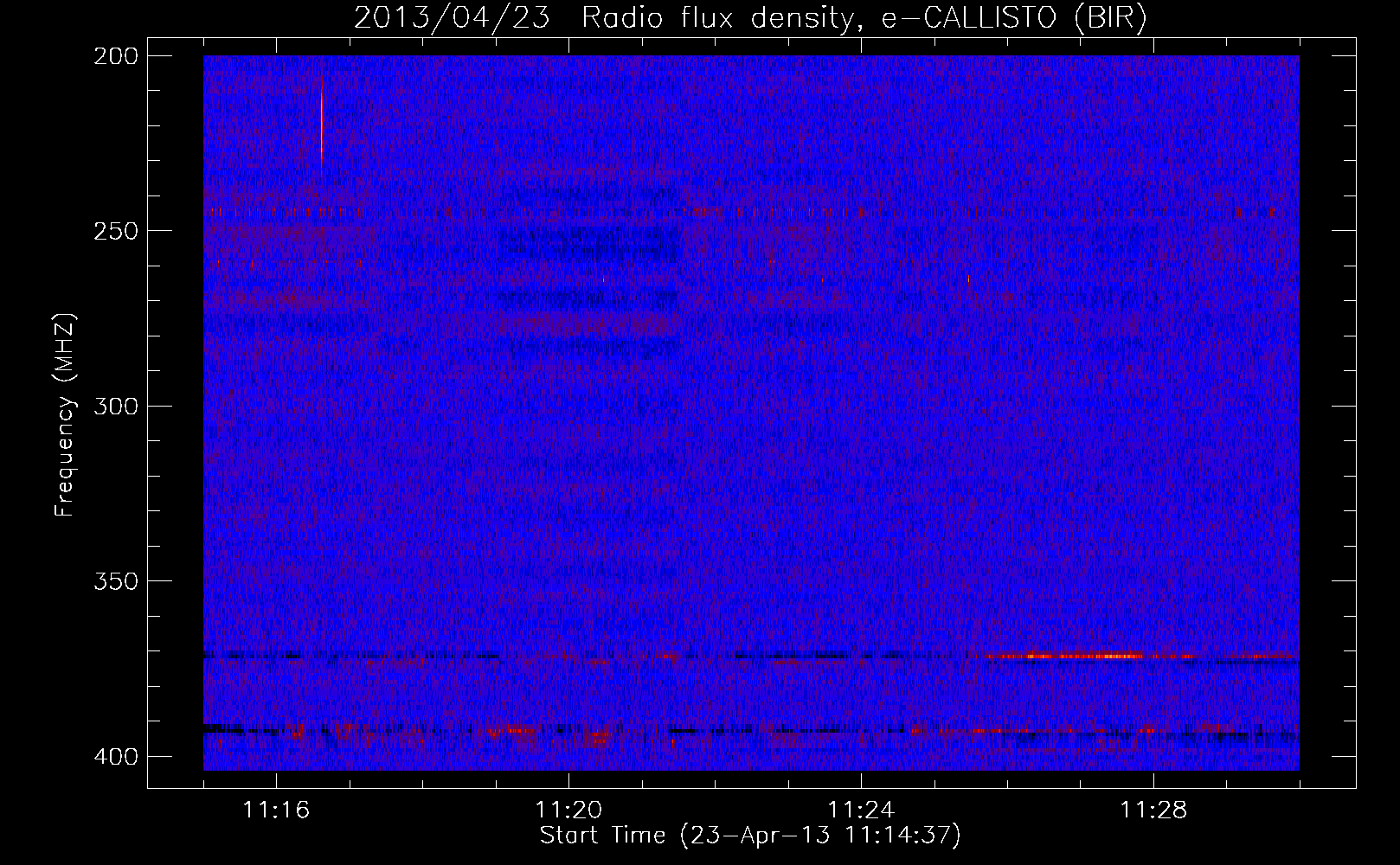Click the 11:20 time tick label
The image size is (1400, 865).
[x=568, y=811]
